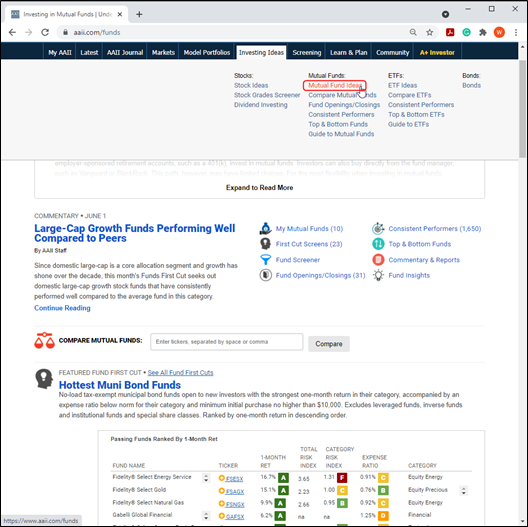Click the orange D expense ratio badge
The height and width of the screenshot is (527, 528).
coord(383,516)
